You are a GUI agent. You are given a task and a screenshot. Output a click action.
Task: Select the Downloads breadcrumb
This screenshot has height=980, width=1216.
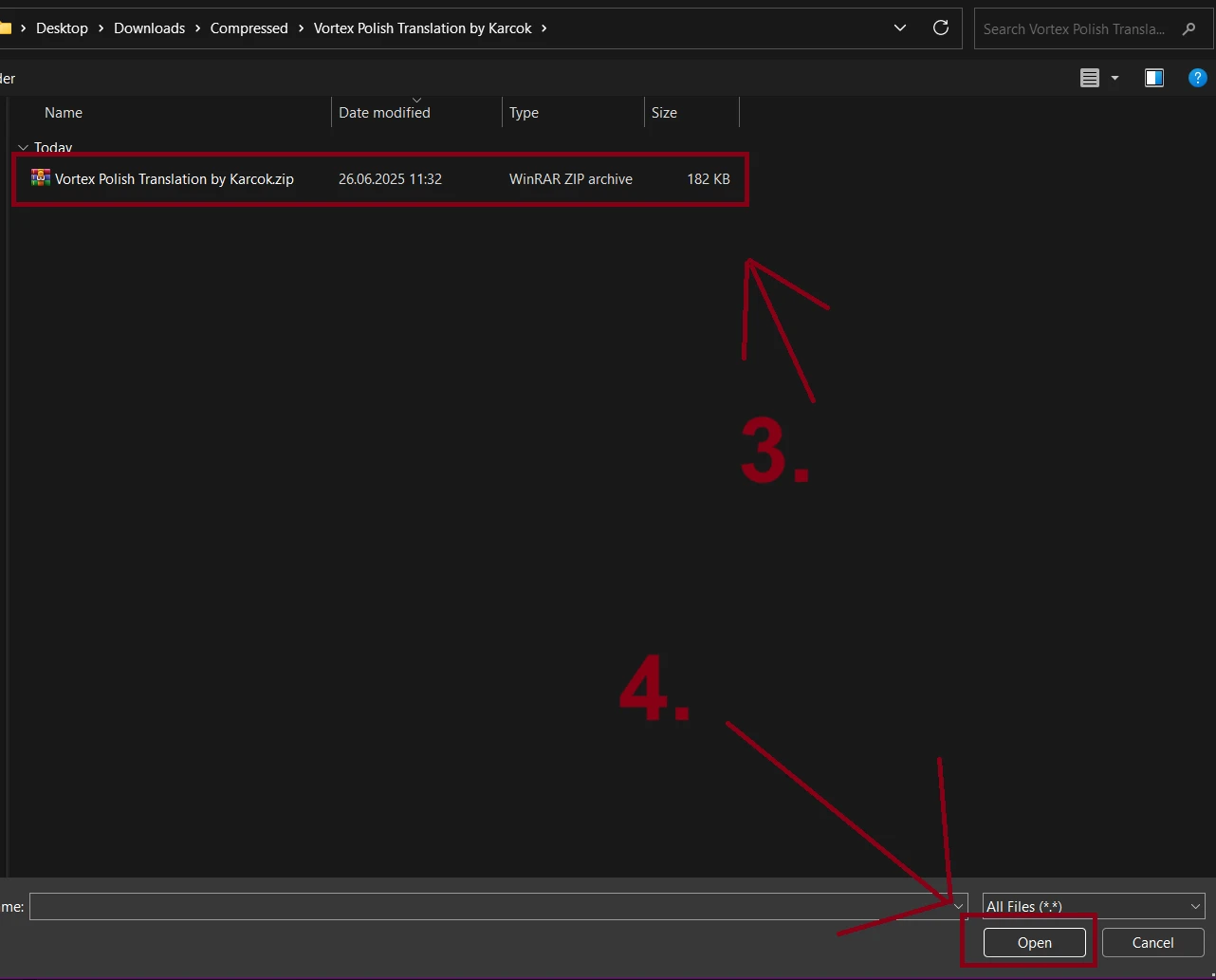tap(149, 28)
